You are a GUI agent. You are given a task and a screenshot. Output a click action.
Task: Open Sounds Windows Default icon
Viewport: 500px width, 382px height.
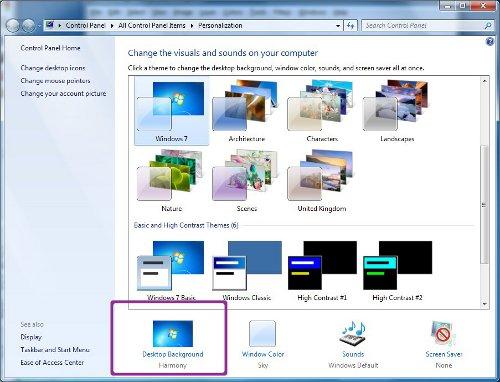[x=353, y=334]
